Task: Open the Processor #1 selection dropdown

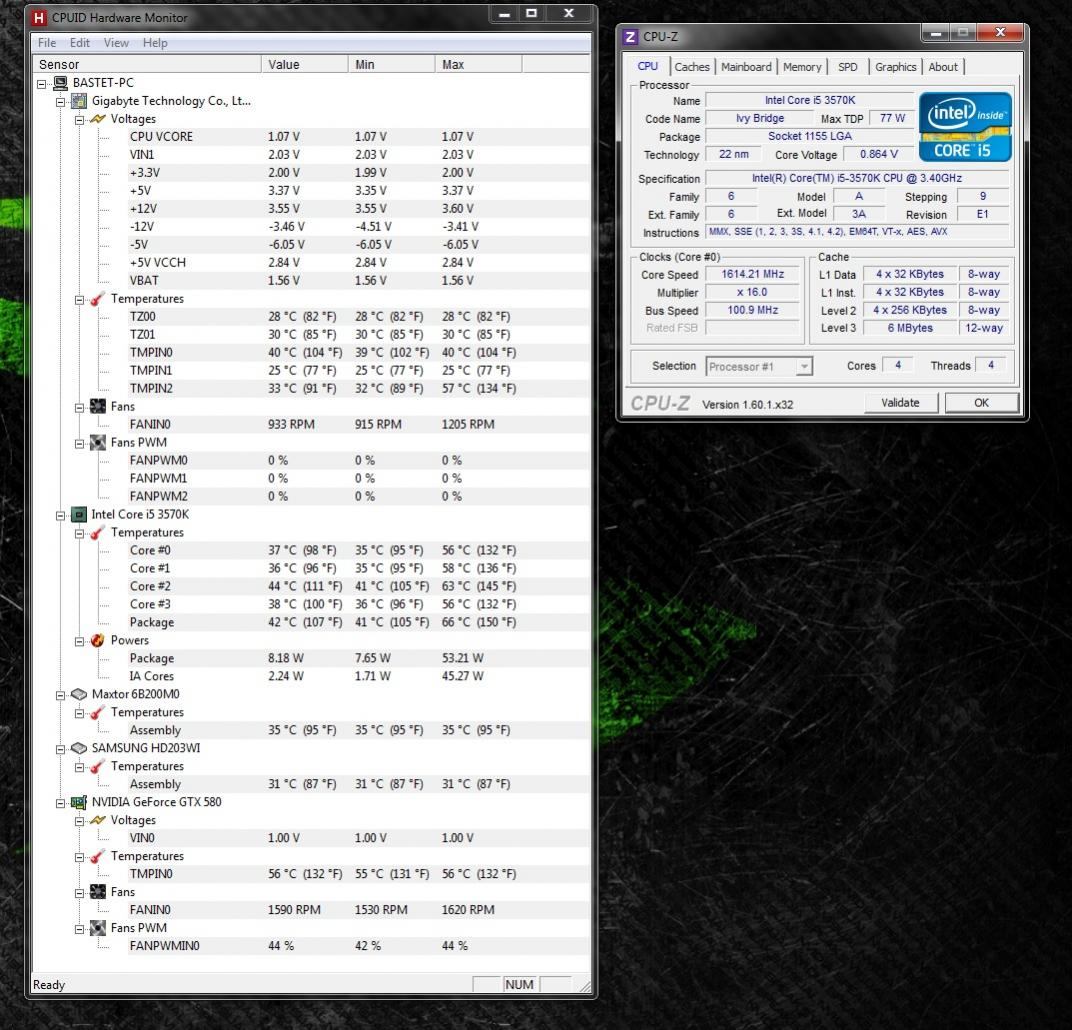Action: (804, 366)
